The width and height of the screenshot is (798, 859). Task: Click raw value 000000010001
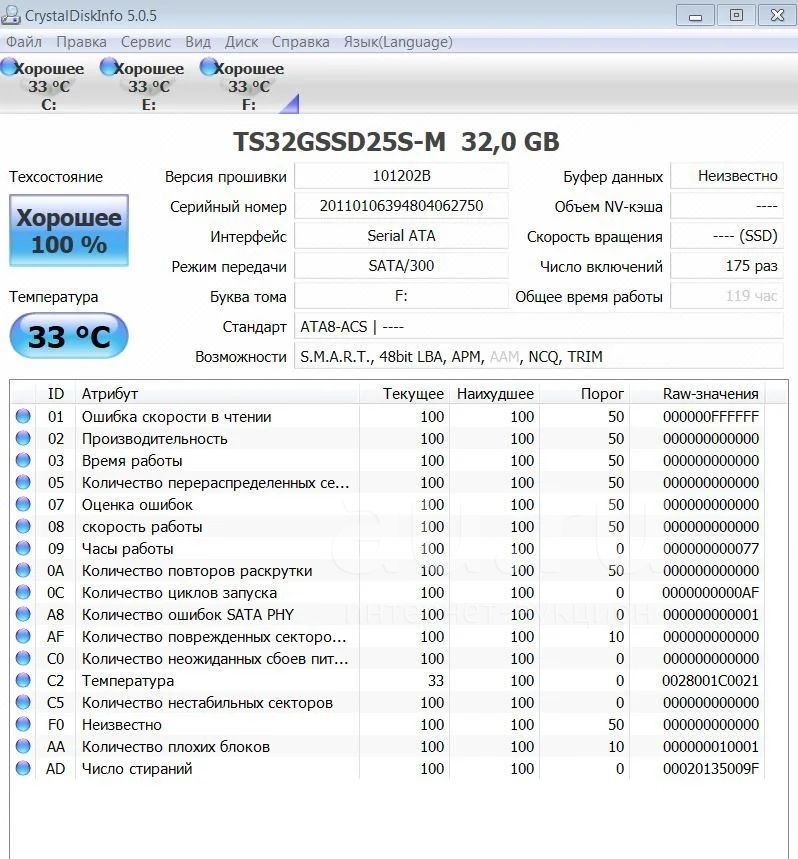[x=710, y=747]
